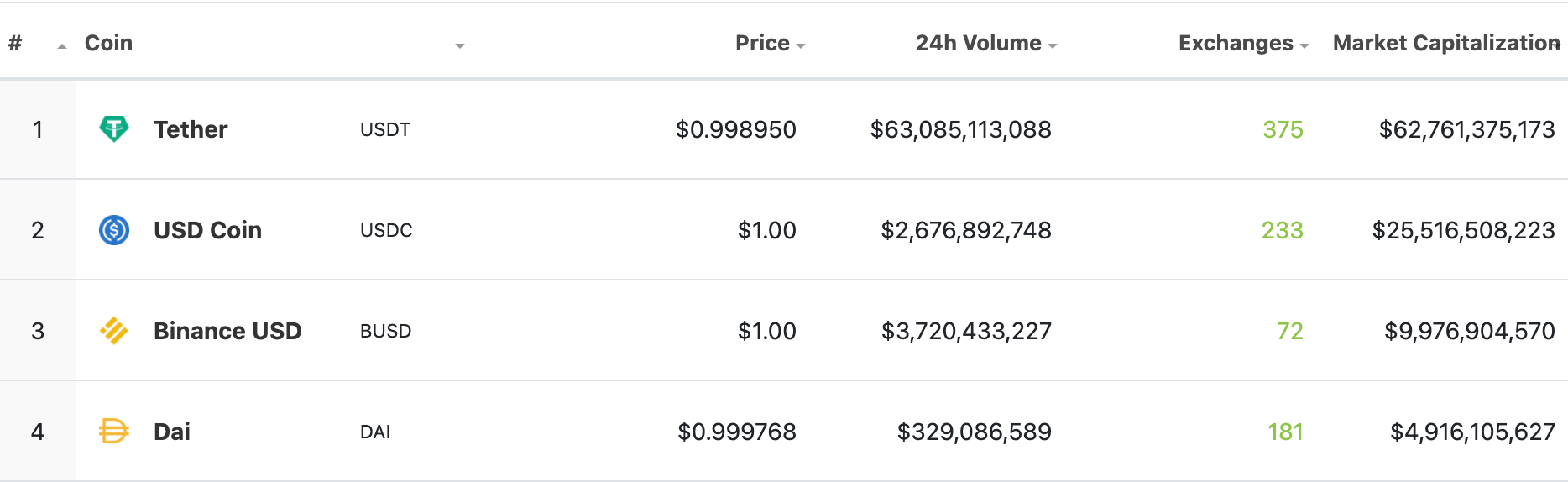
Task: Sort the table by Exchanges column
Action: tap(1243, 43)
